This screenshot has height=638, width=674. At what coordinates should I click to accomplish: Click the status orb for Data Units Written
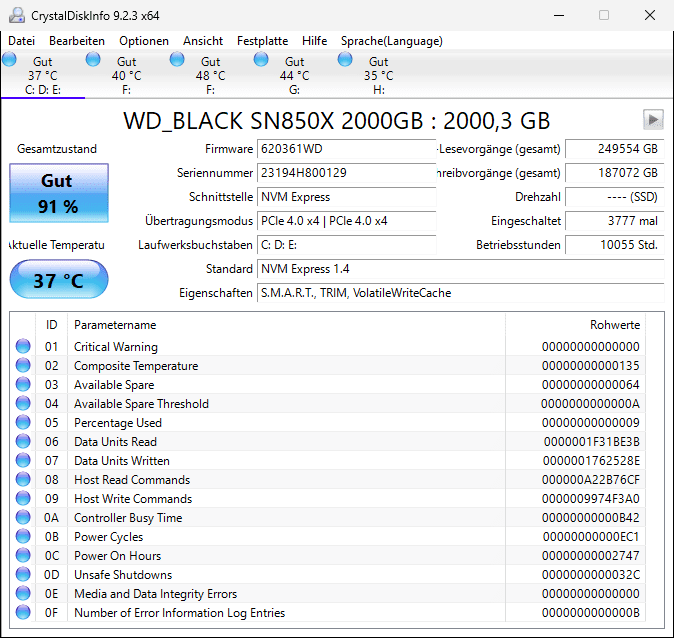pyautogui.click(x=23, y=460)
